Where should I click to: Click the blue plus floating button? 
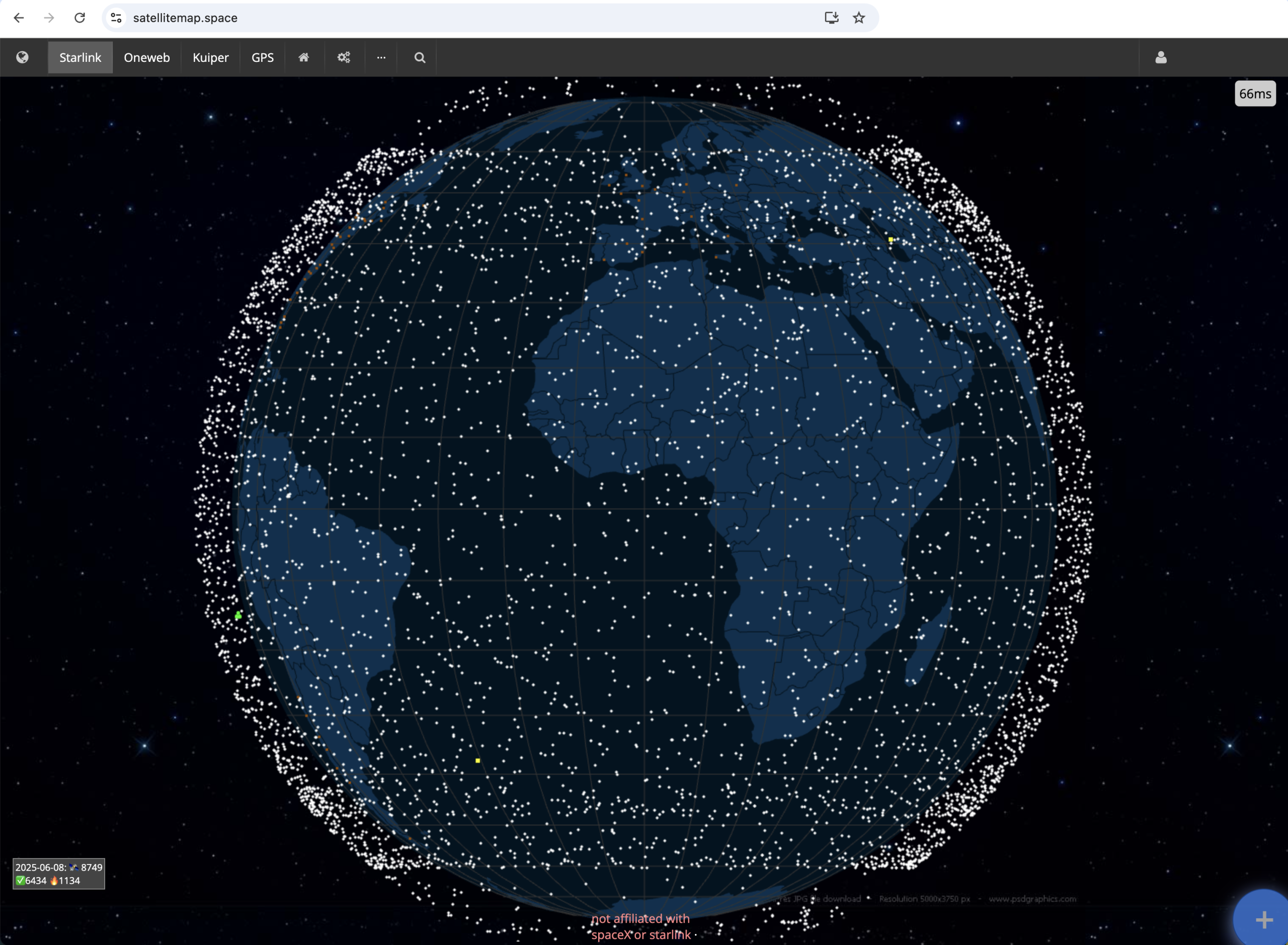1263,919
